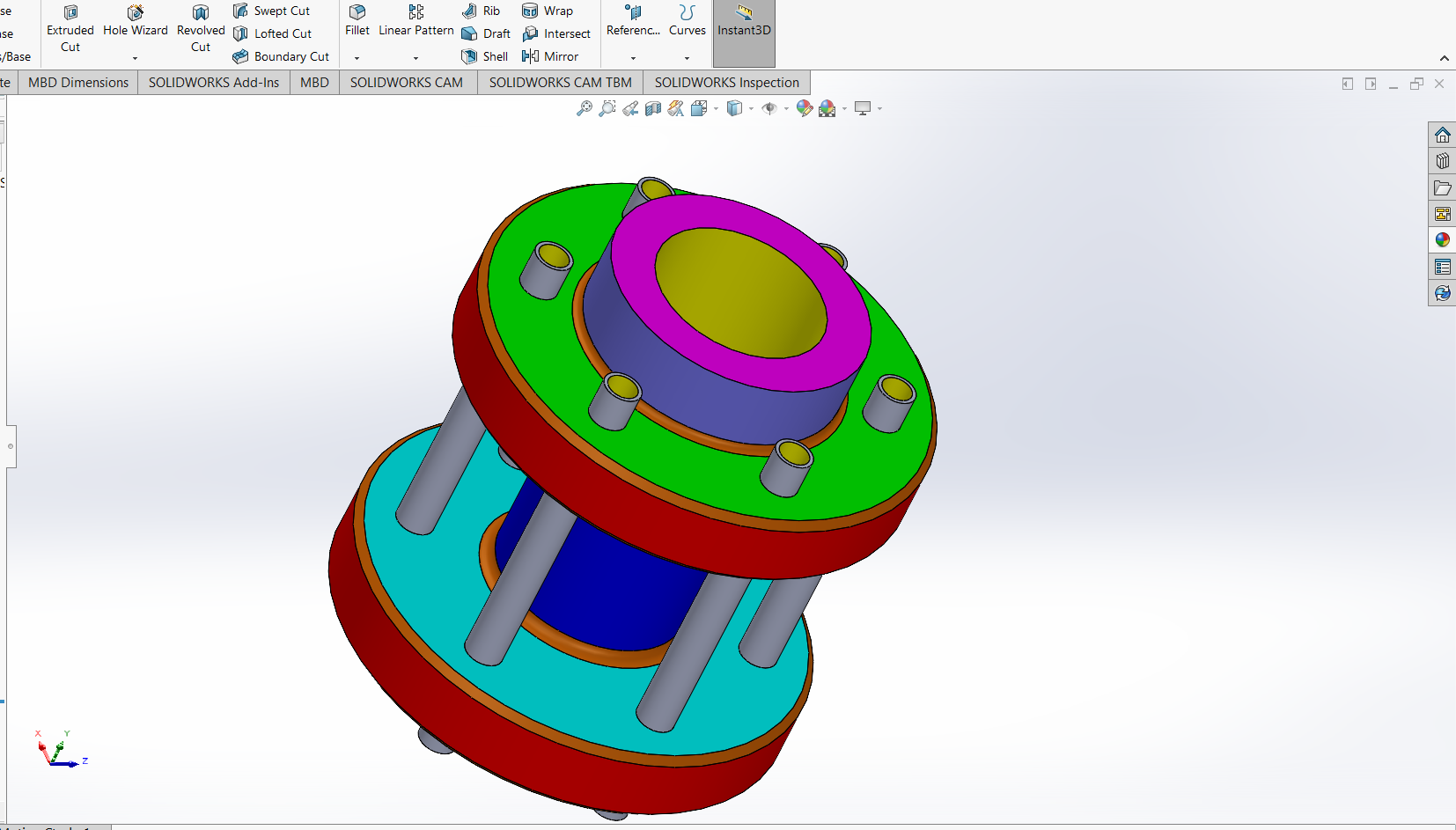Open the Hole Wizard tool

[x=136, y=22]
